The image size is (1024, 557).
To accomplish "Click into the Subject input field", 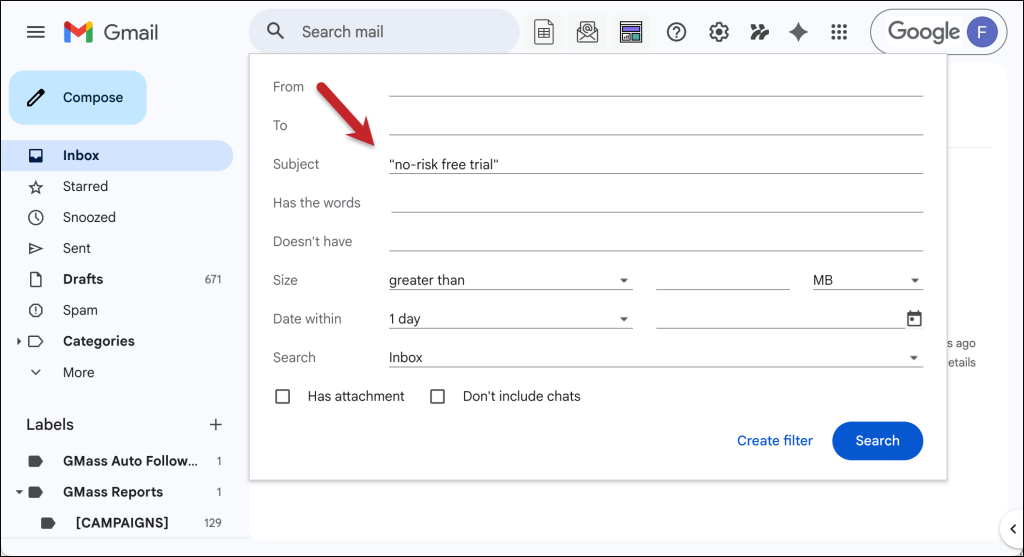I will [655, 164].
